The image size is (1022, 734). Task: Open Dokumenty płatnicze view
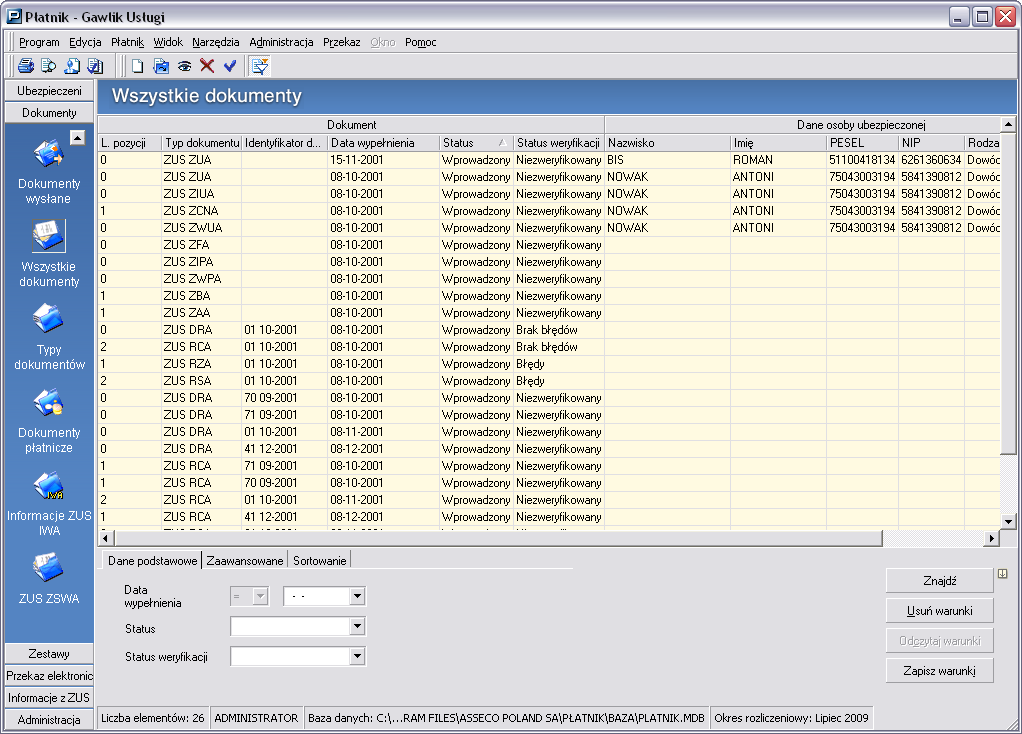pyautogui.click(x=49, y=420)
